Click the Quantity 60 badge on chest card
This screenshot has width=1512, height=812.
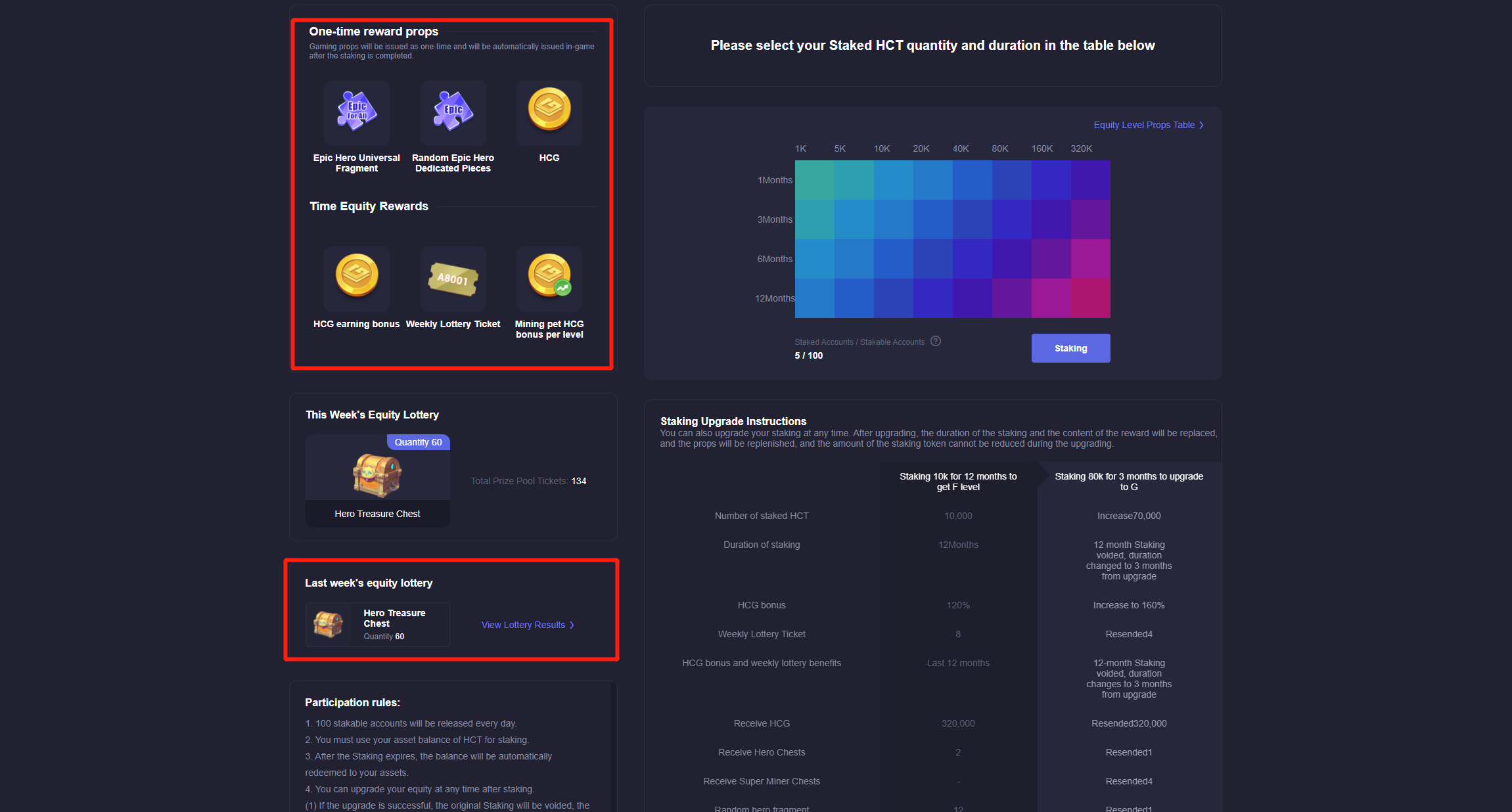tap(418, 442)
